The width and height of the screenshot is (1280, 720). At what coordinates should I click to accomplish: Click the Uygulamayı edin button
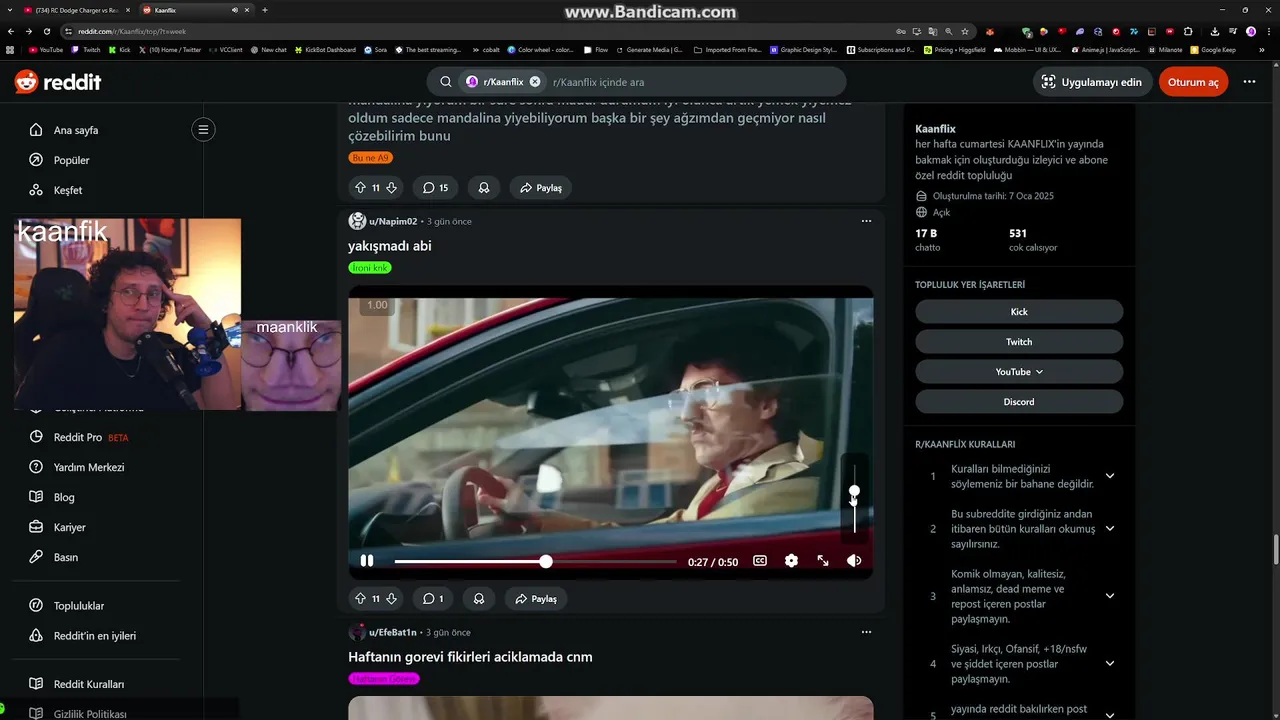[x=1092, y=82]
